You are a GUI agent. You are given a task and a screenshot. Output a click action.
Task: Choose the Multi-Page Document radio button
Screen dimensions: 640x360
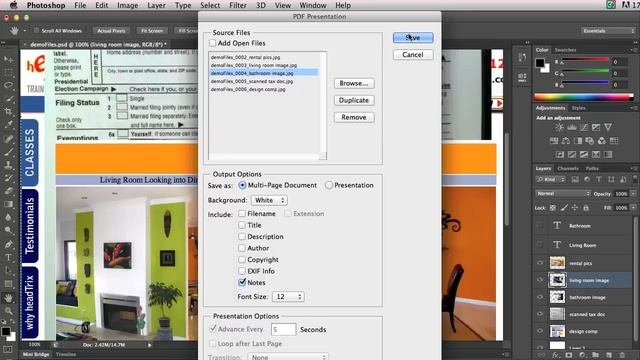click(x=242, y=185)
